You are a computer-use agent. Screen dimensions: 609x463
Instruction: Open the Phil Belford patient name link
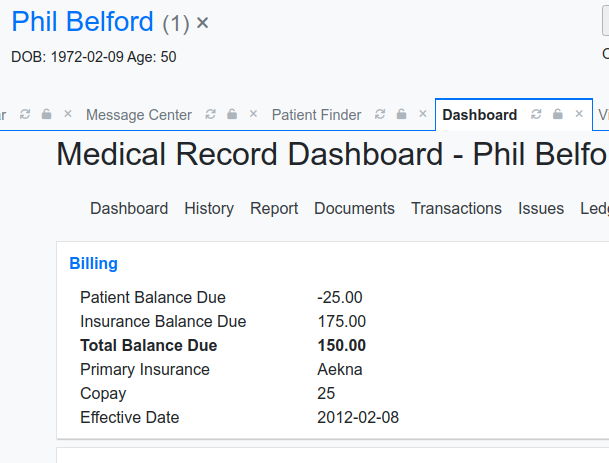[82, 21]
